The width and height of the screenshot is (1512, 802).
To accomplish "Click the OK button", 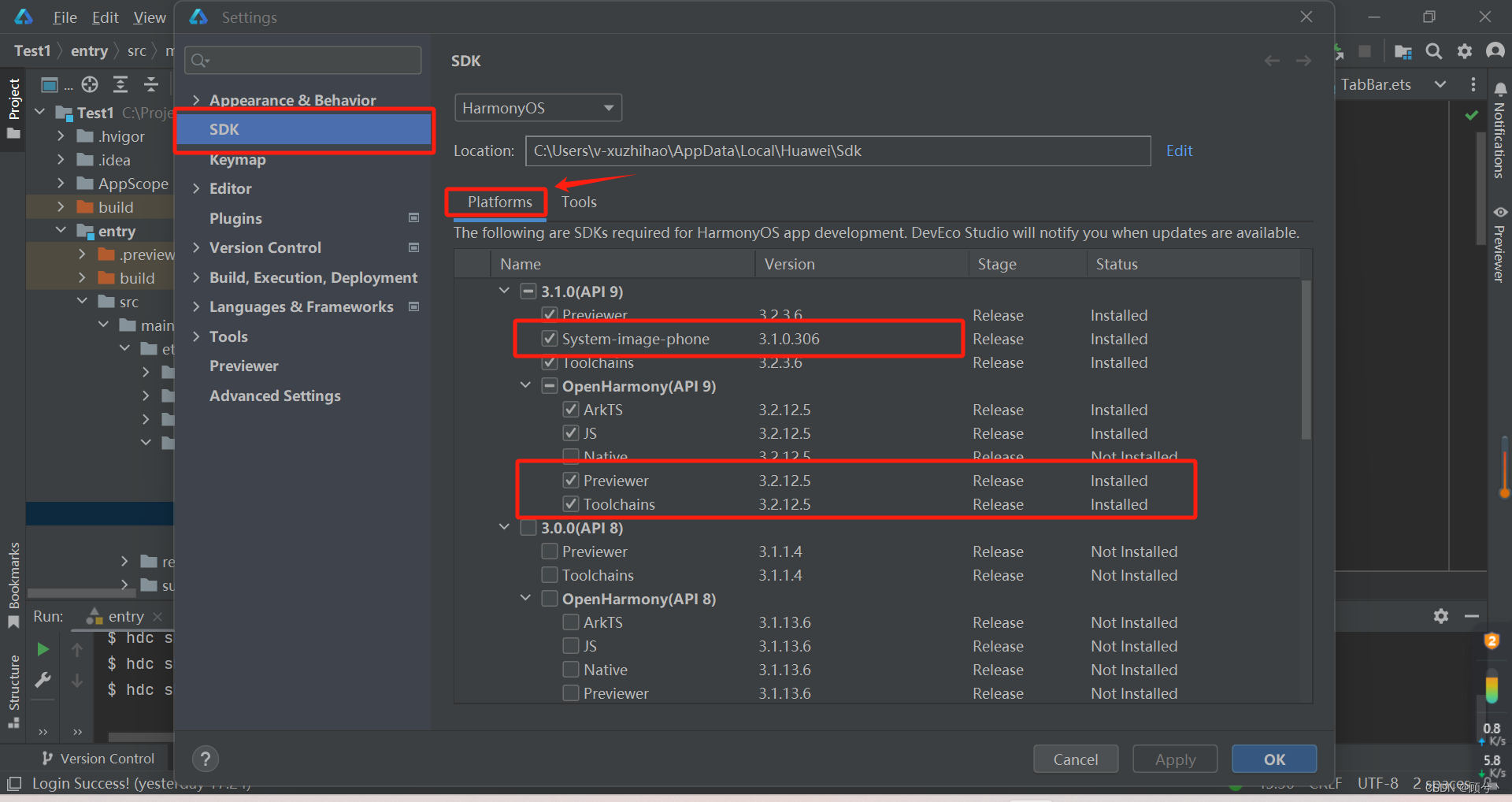I will (1274, 759).
